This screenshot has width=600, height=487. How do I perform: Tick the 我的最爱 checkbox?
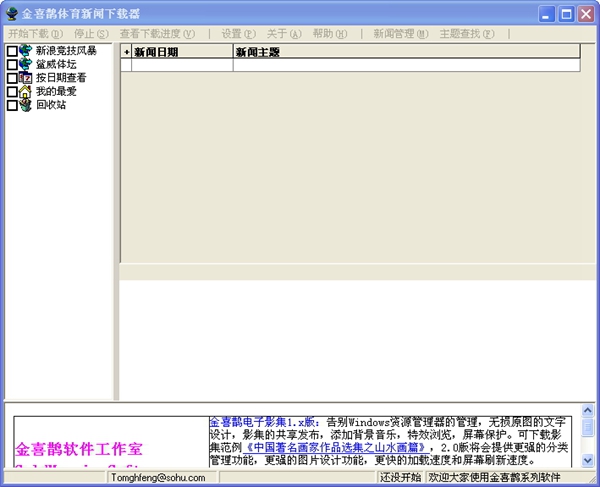tap(12, 92)
